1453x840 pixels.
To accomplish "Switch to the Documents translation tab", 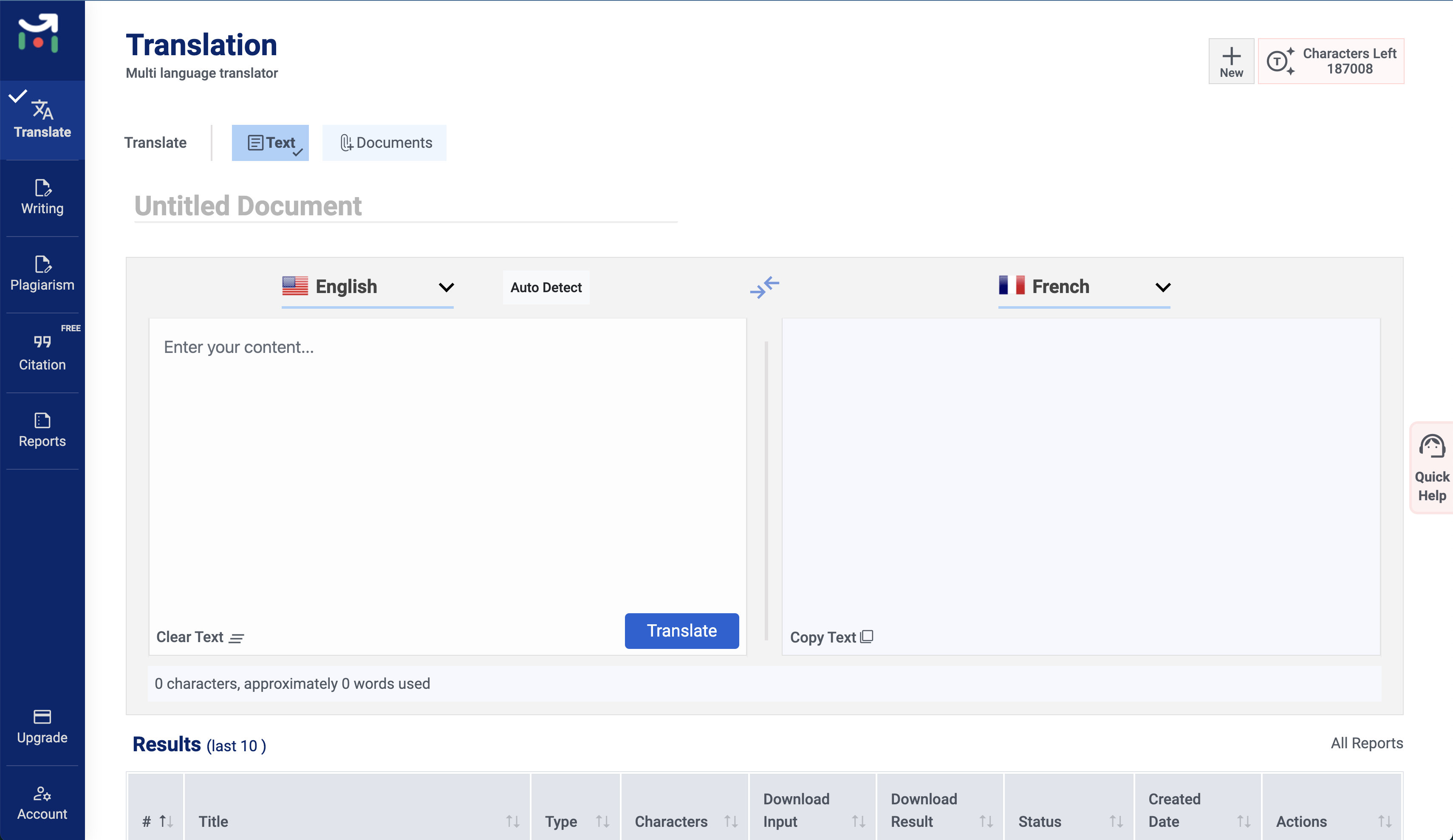I will 384,142.
